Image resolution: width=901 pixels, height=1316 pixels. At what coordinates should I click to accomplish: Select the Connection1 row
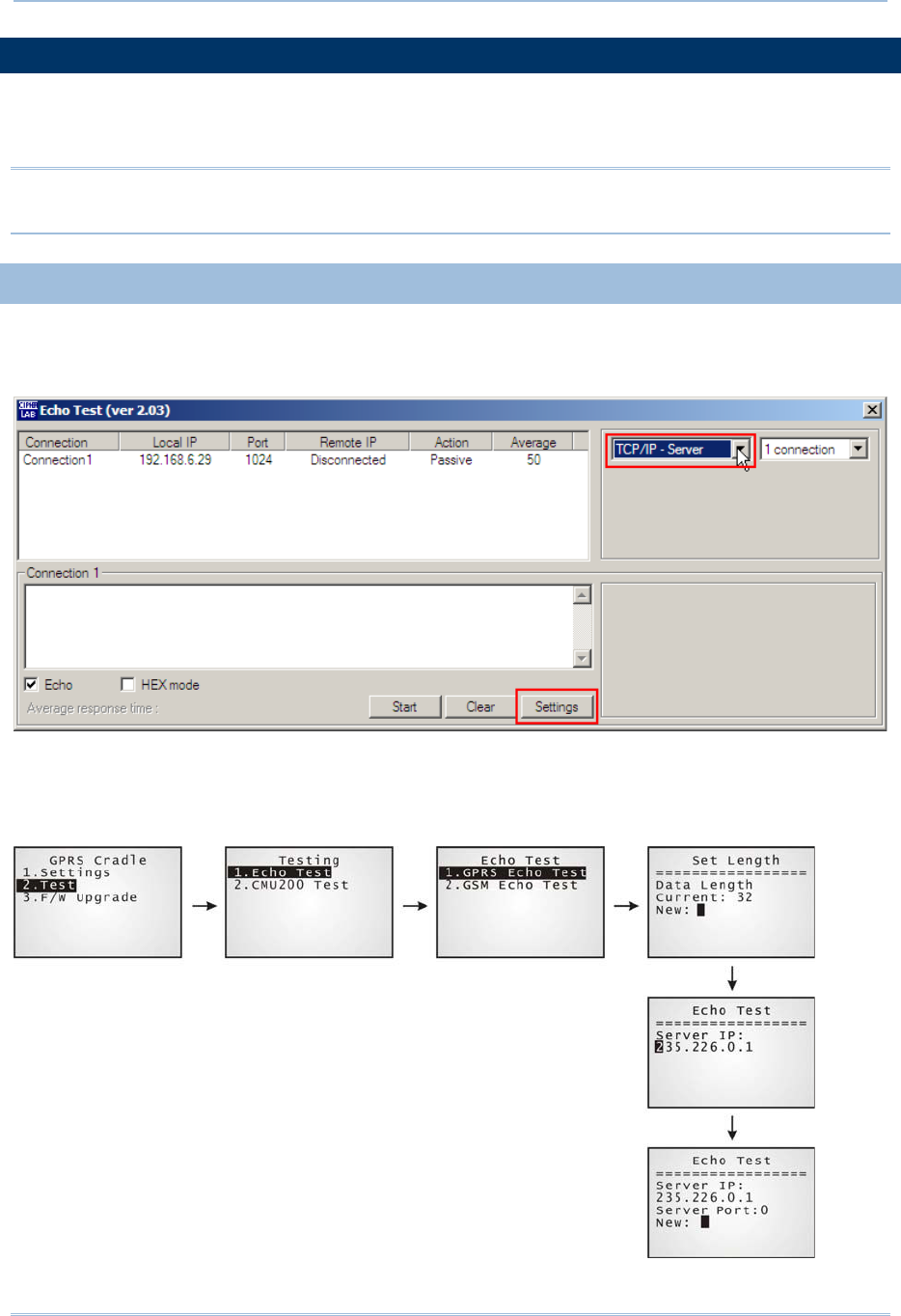(303, 460)
